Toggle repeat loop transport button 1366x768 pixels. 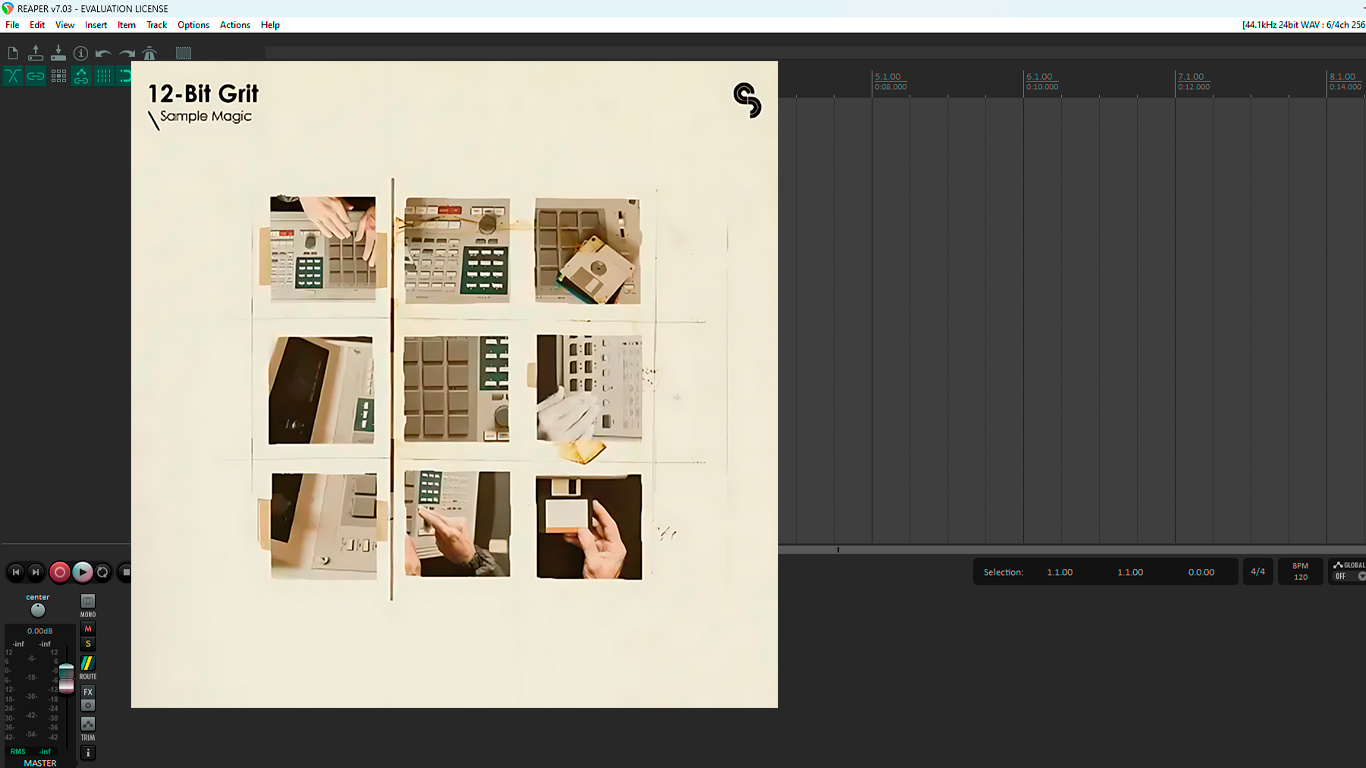[103, 572]
